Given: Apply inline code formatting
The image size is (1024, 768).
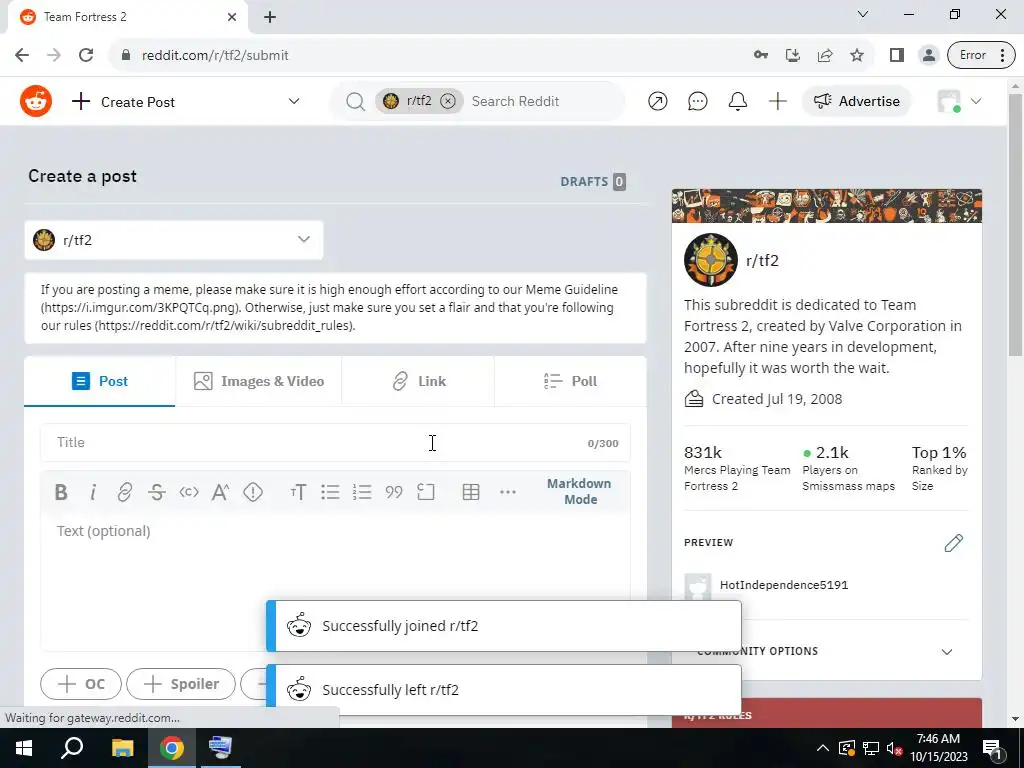Looking at the screenshot, I should 189,492.
